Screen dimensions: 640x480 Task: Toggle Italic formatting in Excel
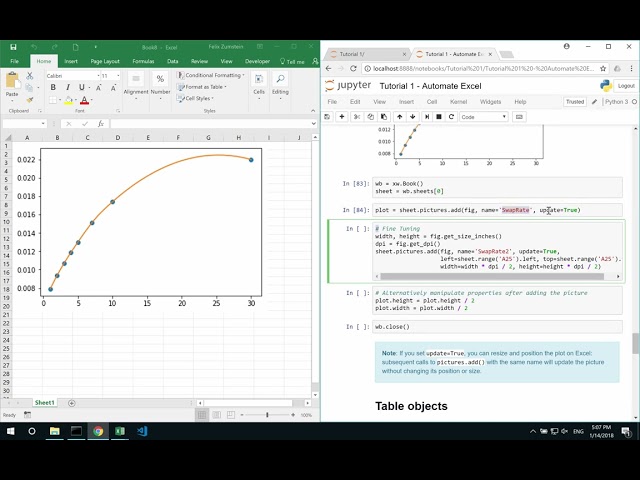click(x=68, y=87)
